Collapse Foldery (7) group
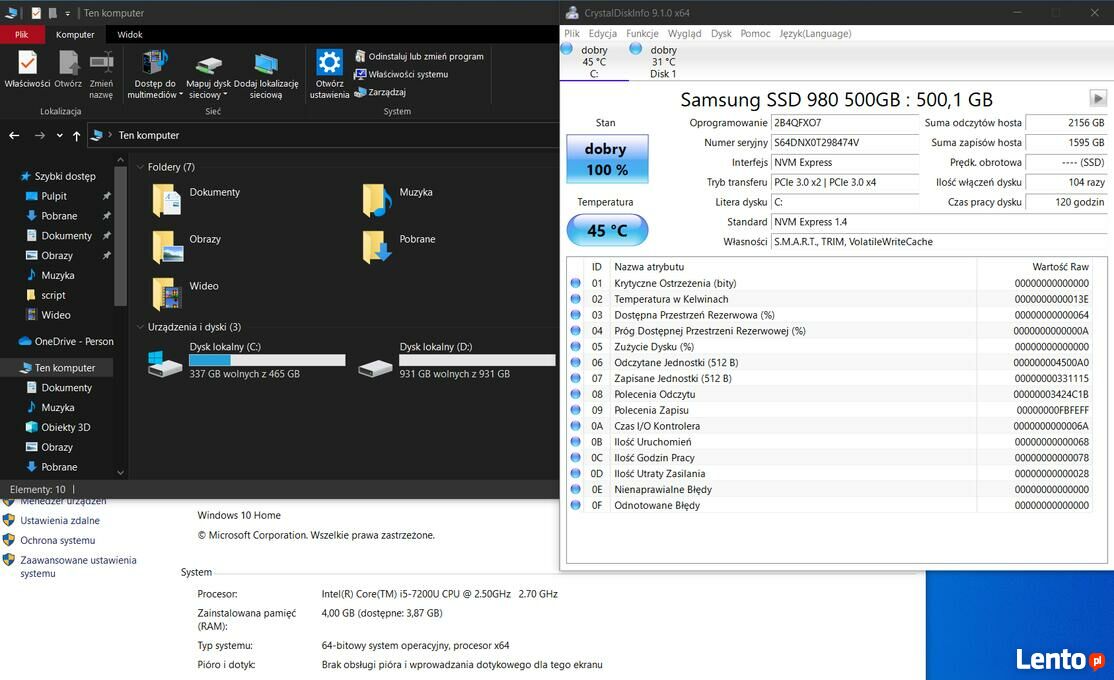This screenshot has width=1114, height=680. pyautogui.click(x=141, y=167)
